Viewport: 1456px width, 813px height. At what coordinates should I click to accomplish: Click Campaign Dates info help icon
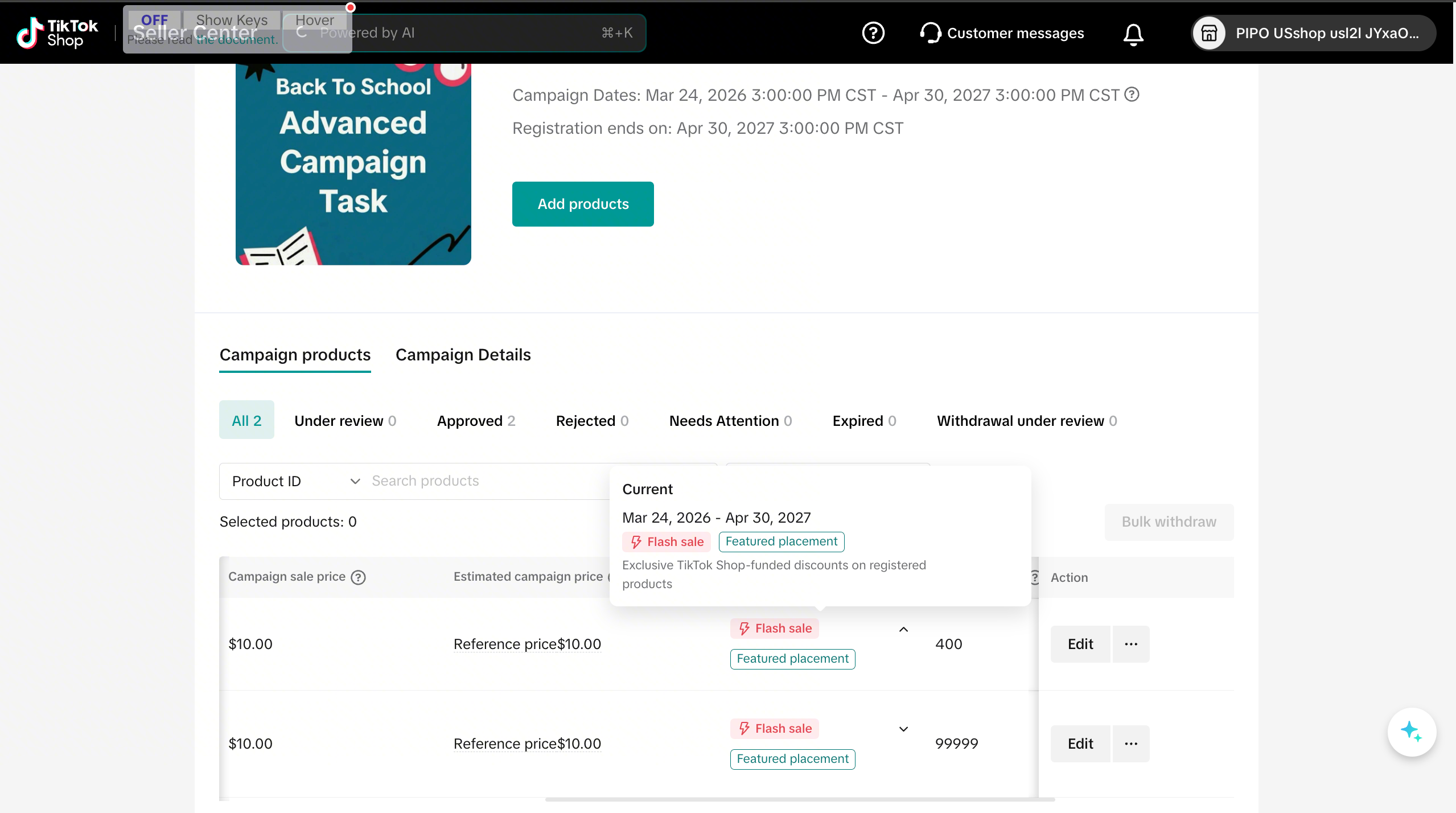point(1132,95)
